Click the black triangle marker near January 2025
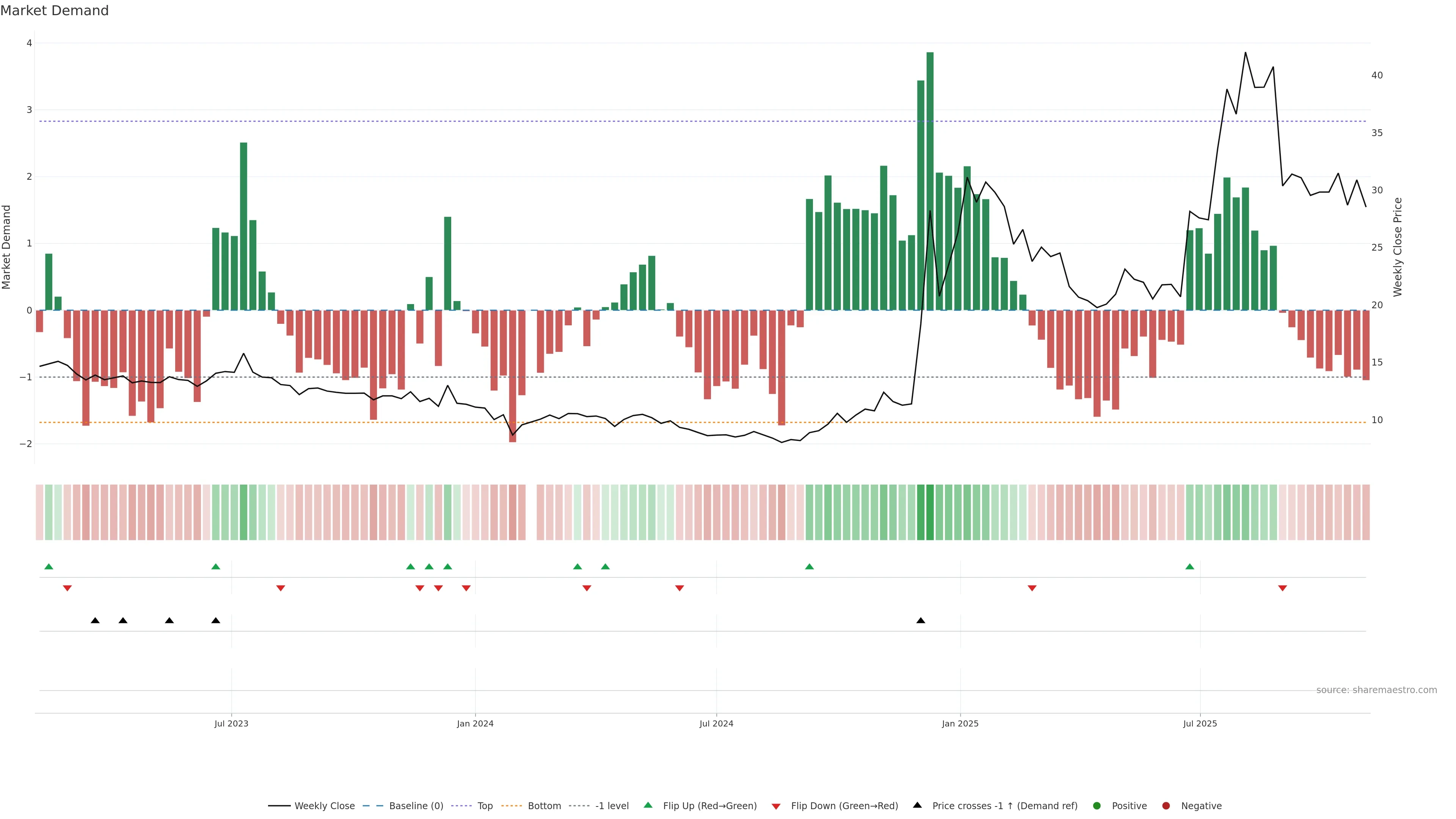1456x819 pixels. coord(921,621)
